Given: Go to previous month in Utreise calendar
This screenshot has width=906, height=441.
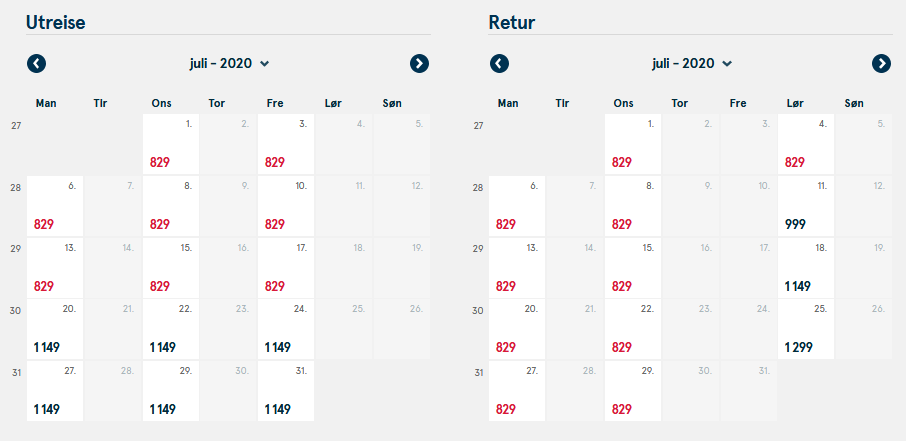Looking at the screenshot, I should 36,64.
